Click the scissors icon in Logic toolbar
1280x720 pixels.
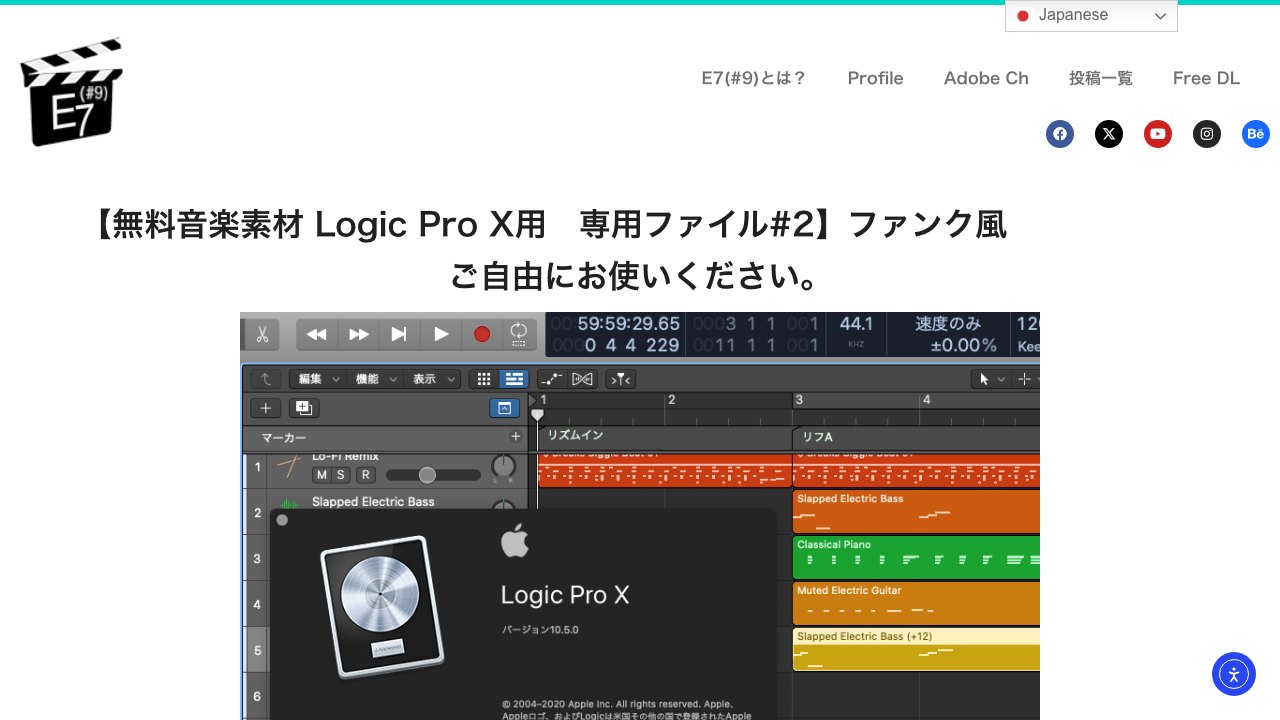261,334
